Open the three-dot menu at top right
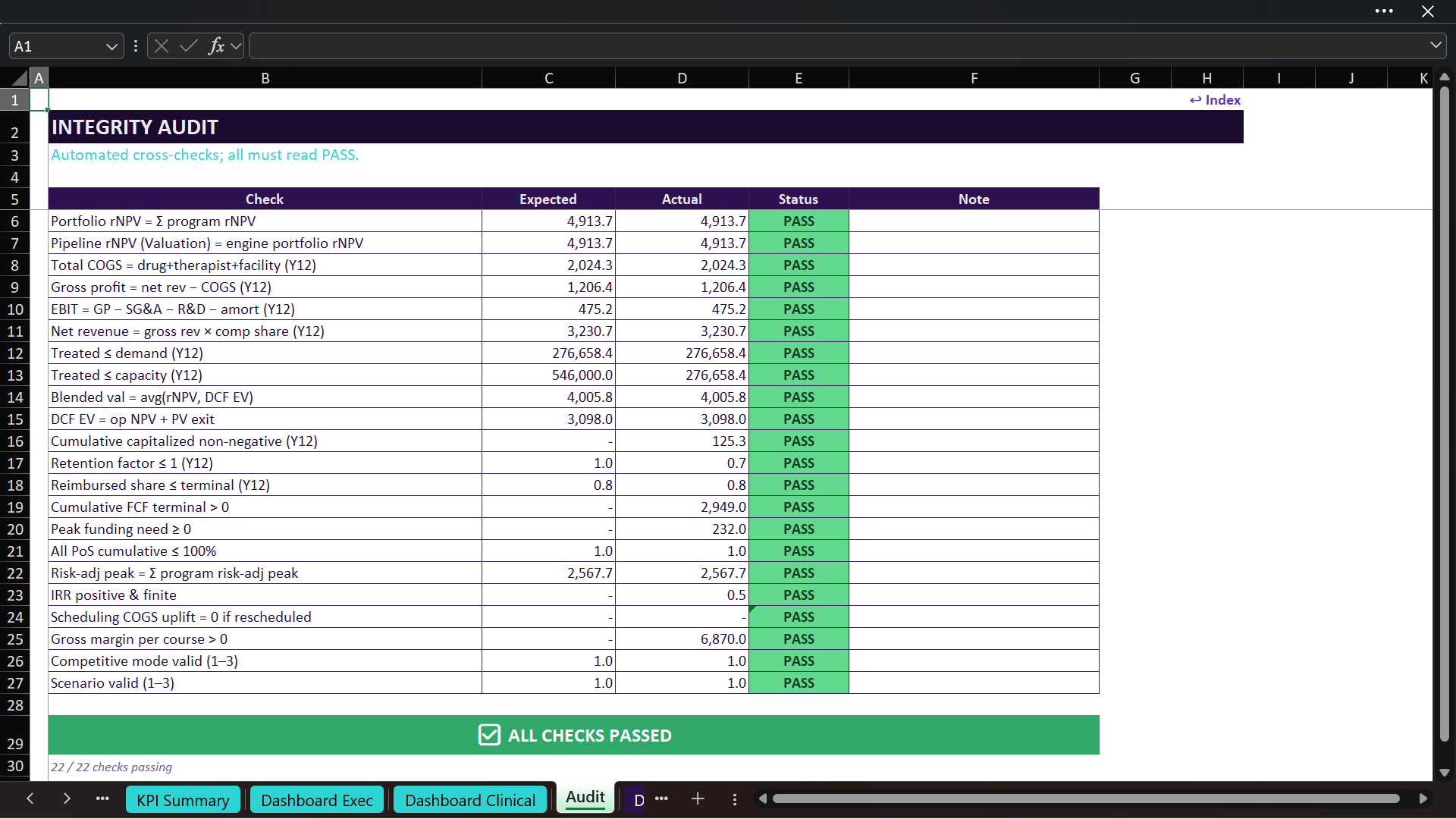The width and height of the screenshot is (1456, 819). [x=1384, y=11]
